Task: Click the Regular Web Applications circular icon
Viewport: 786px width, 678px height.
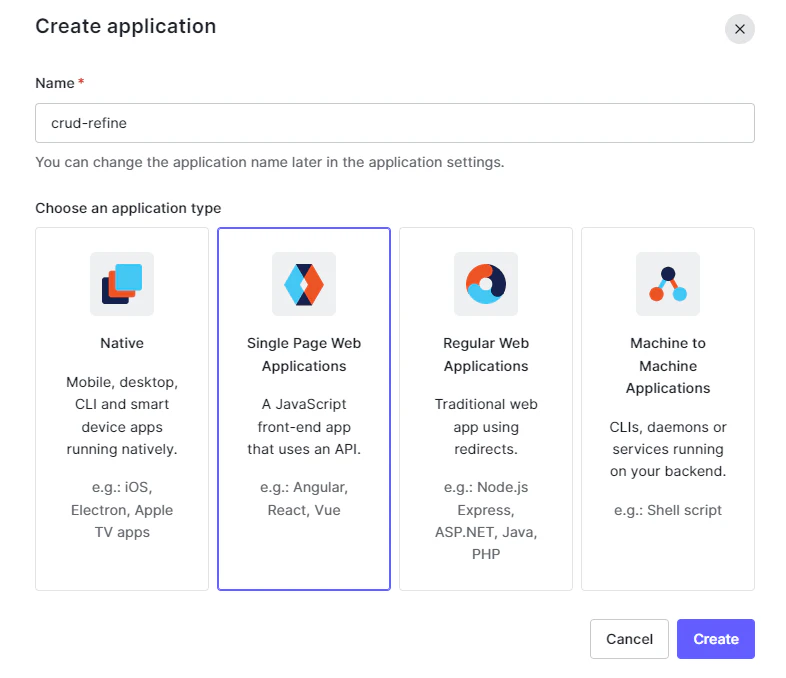Action: 486,284
